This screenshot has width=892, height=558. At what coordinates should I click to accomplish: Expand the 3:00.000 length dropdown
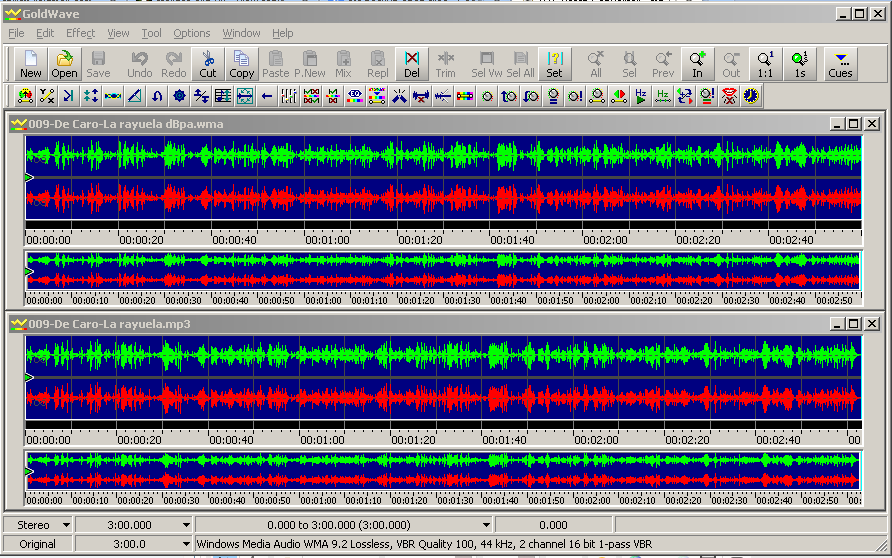point(186,525)
